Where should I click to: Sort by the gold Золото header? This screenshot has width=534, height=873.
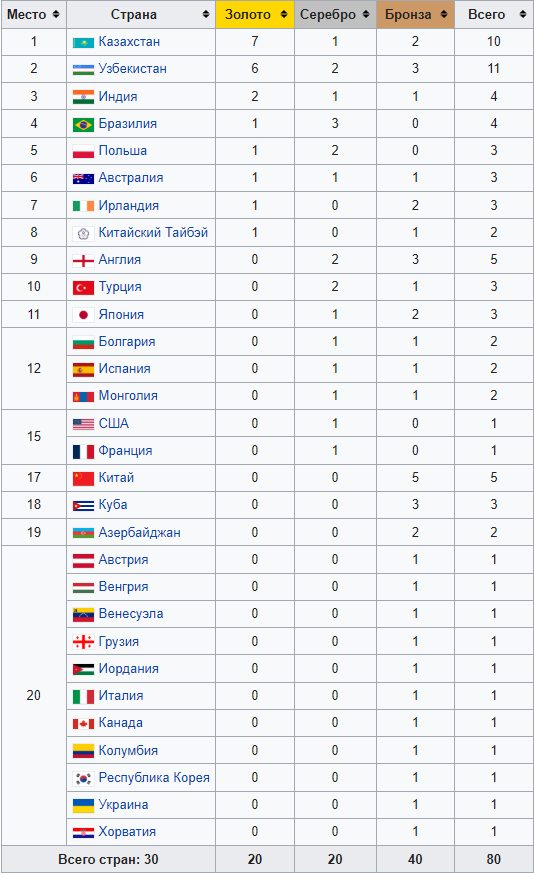point(255,14)
